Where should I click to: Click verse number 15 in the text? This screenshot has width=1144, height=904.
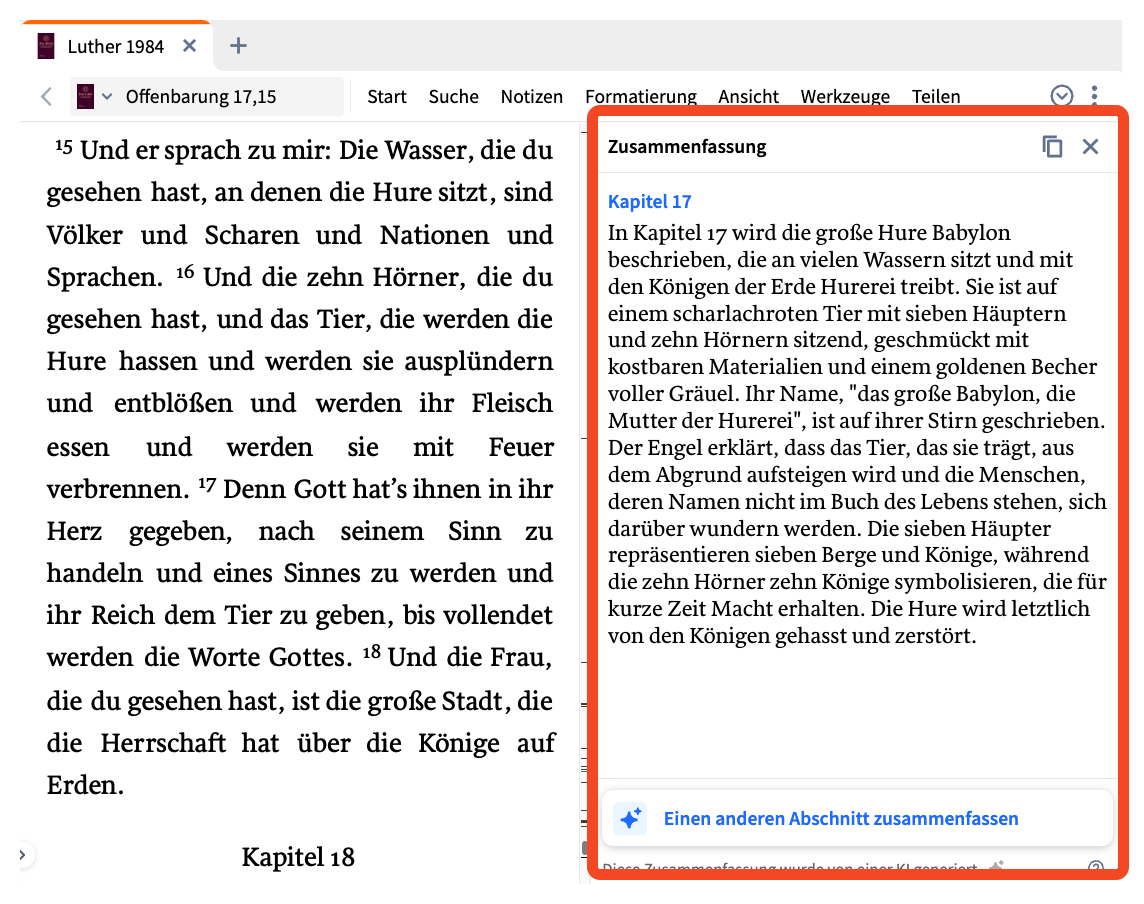pyautogui.click(x=63, y=147)
